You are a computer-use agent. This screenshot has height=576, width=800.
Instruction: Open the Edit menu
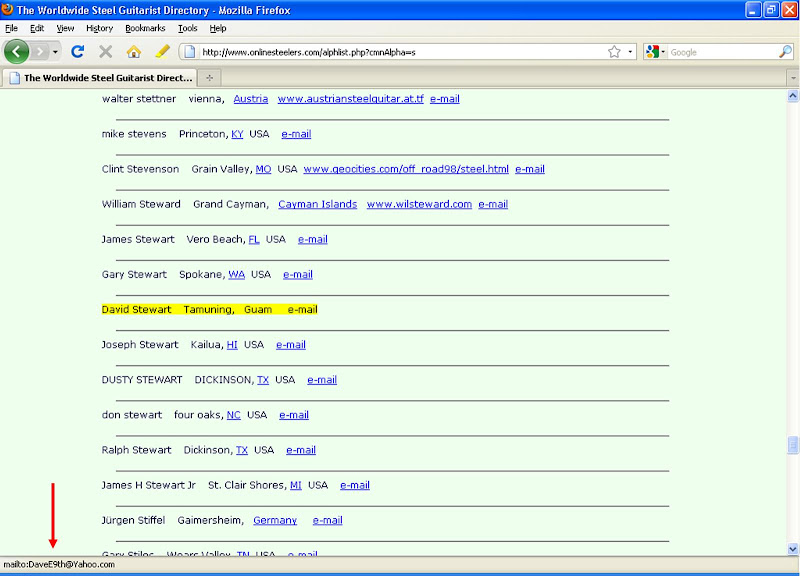pyautogui.click(x=37, y=28)
